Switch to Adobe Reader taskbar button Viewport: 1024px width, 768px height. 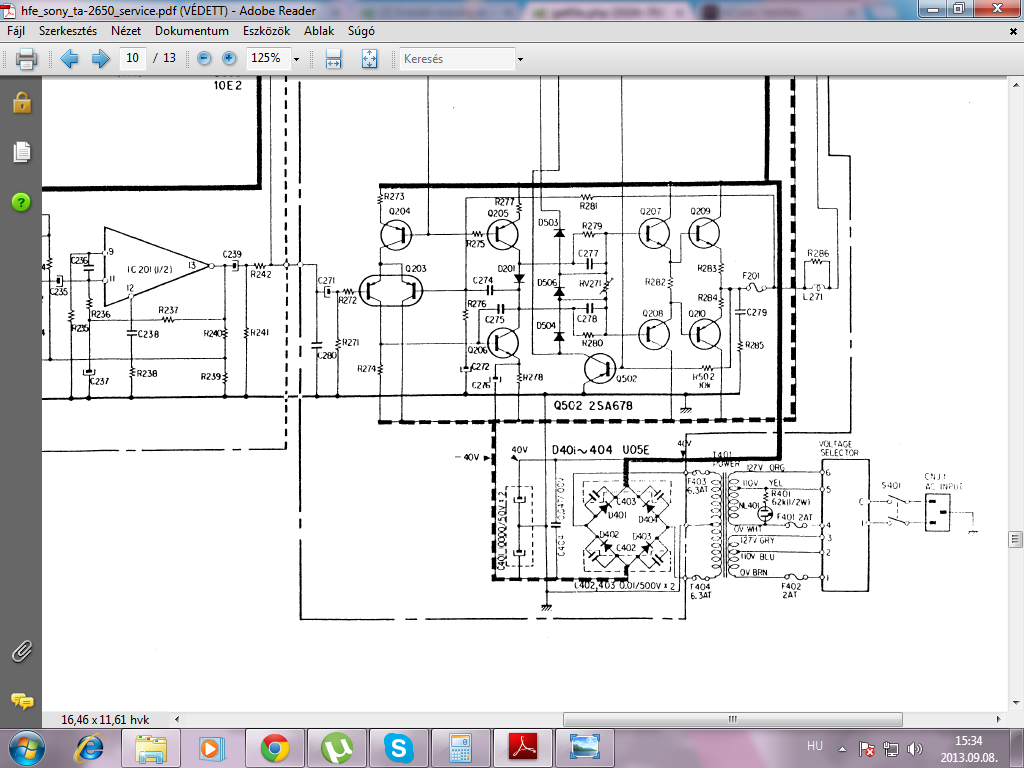pos(522,748)
